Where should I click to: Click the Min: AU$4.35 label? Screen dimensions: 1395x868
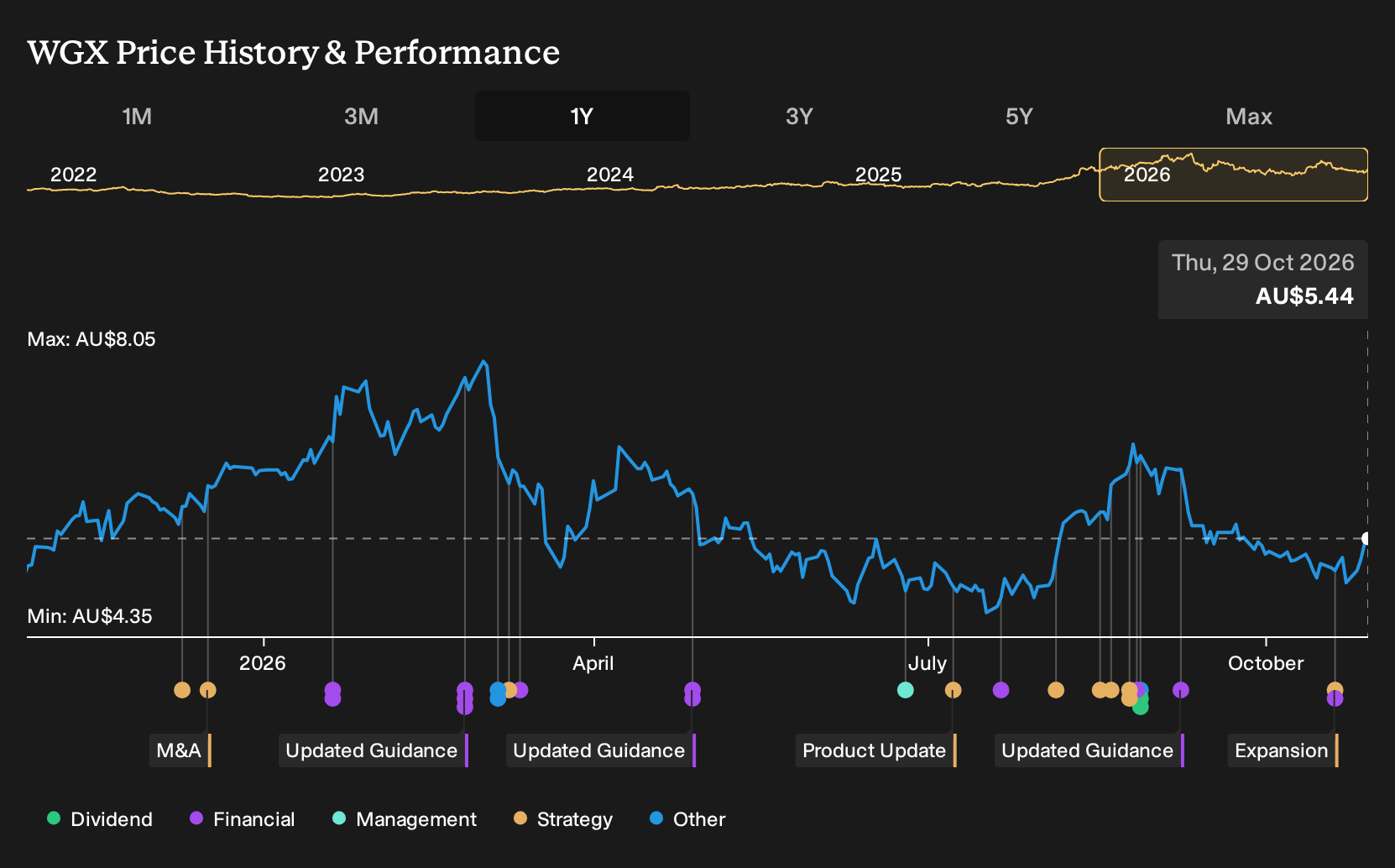[90, 616]
